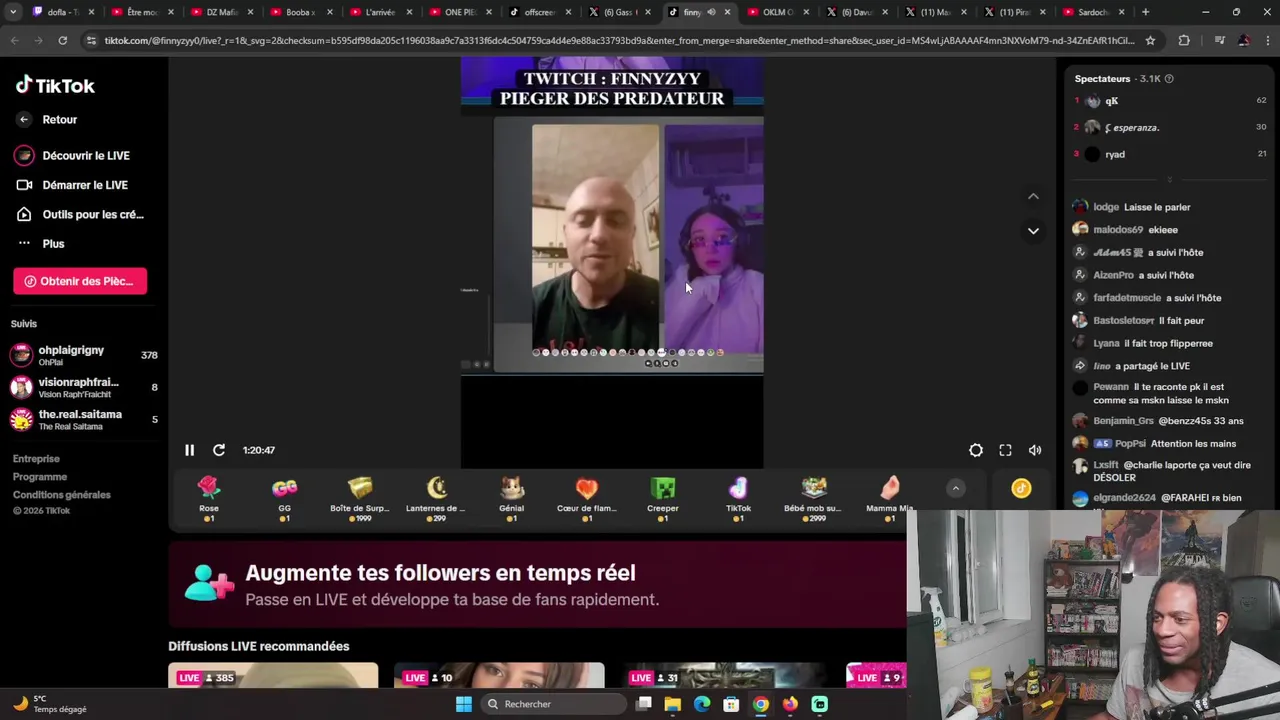Click the Windows Start button
Screen dimensions: 1280x720
click(463, 704)
